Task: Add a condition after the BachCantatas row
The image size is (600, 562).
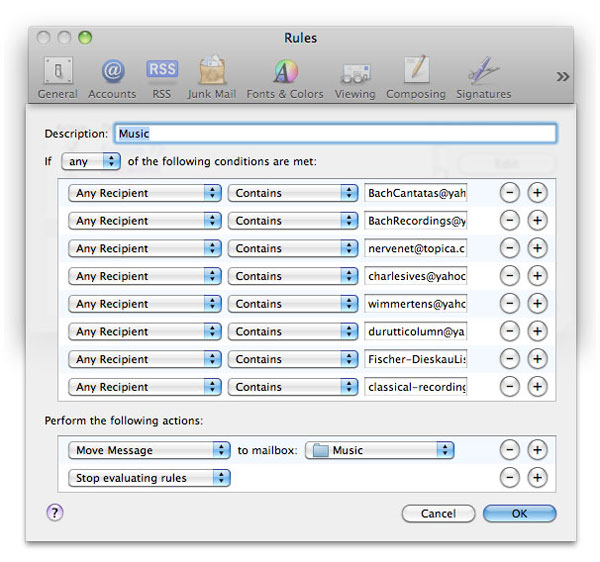Action: (x=537, y=192)
